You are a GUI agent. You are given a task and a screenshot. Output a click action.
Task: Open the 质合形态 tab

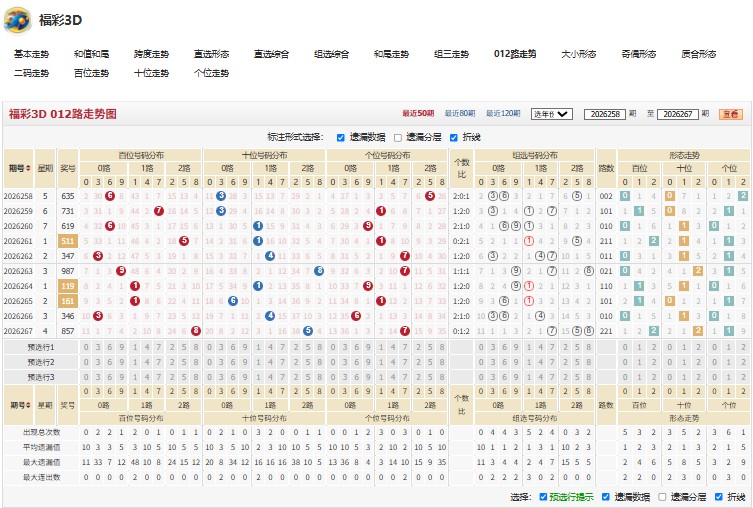[699, 54]
